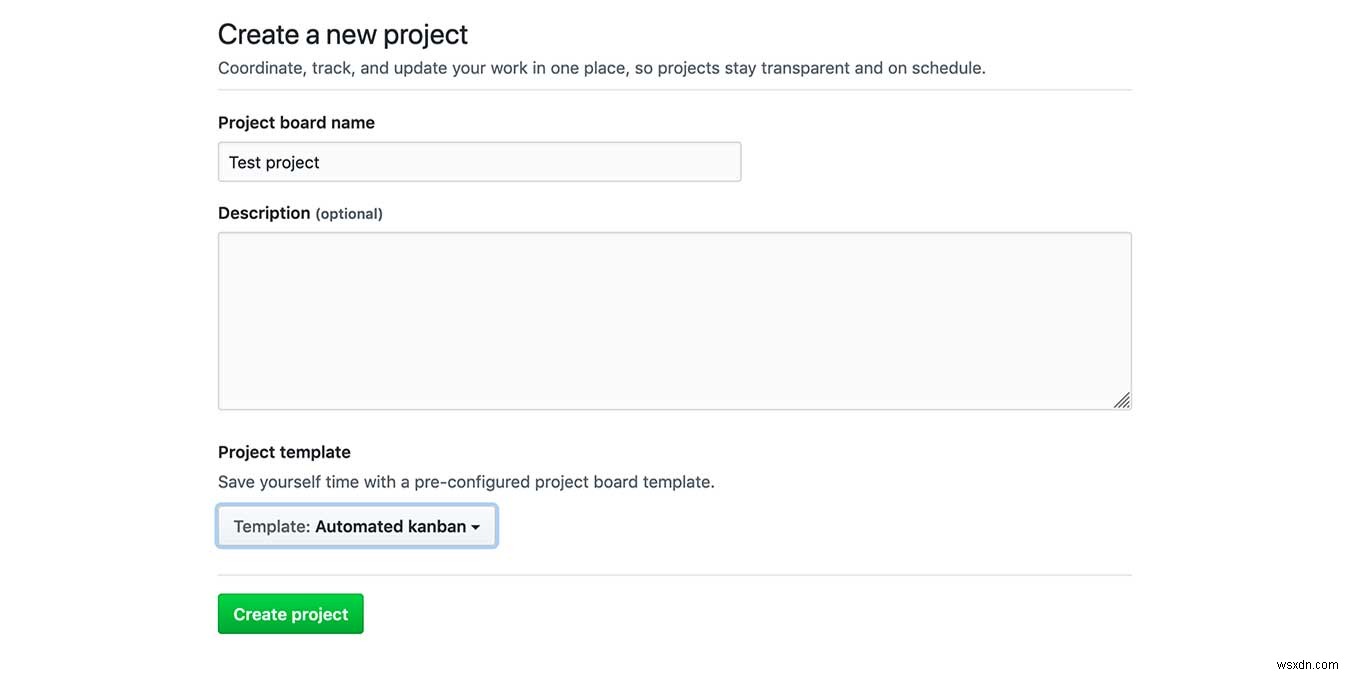
Task: Click inside the Description textarea
Action: (x=675, y=320)
